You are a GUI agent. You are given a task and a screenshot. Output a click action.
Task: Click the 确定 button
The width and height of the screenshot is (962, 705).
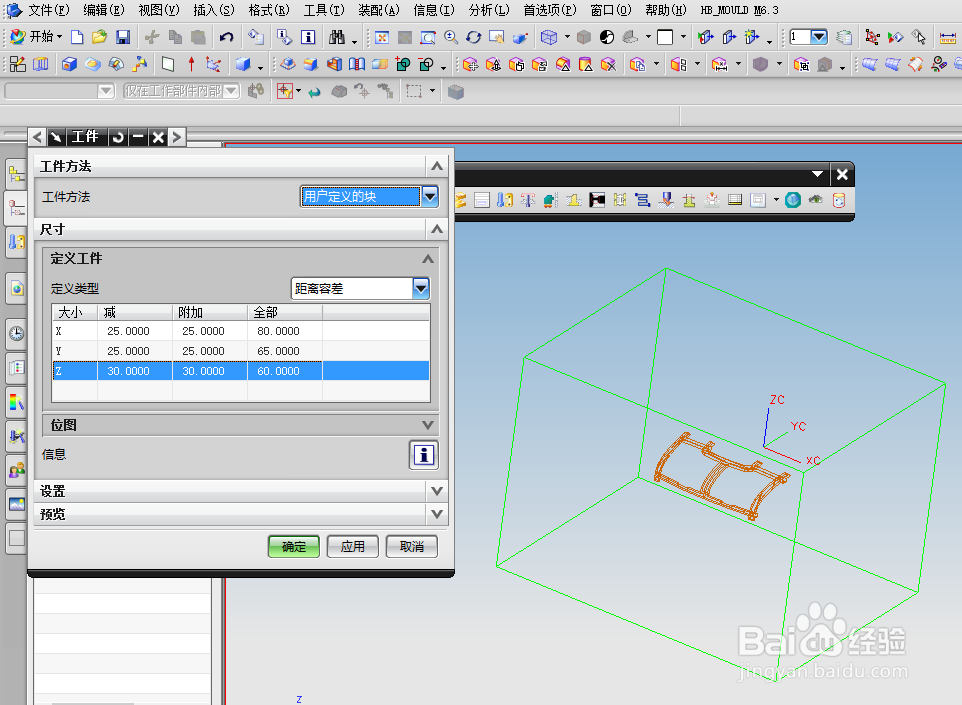pos(294,546)
